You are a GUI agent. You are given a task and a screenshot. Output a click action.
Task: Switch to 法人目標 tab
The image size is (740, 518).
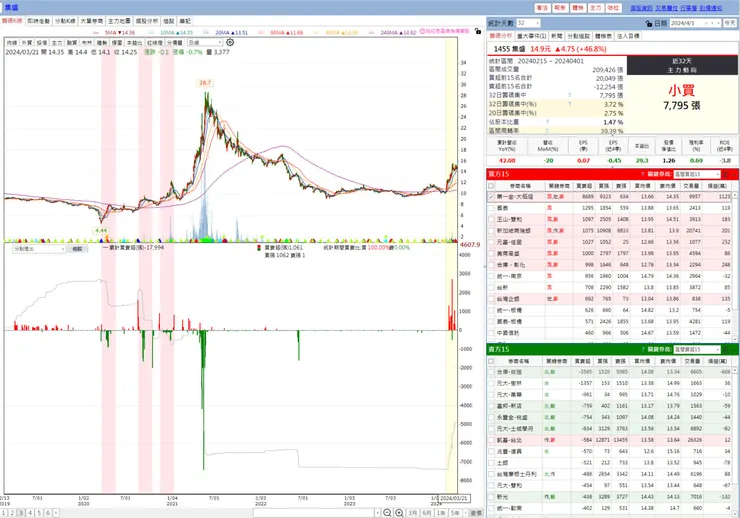click(x=628, y=36)
